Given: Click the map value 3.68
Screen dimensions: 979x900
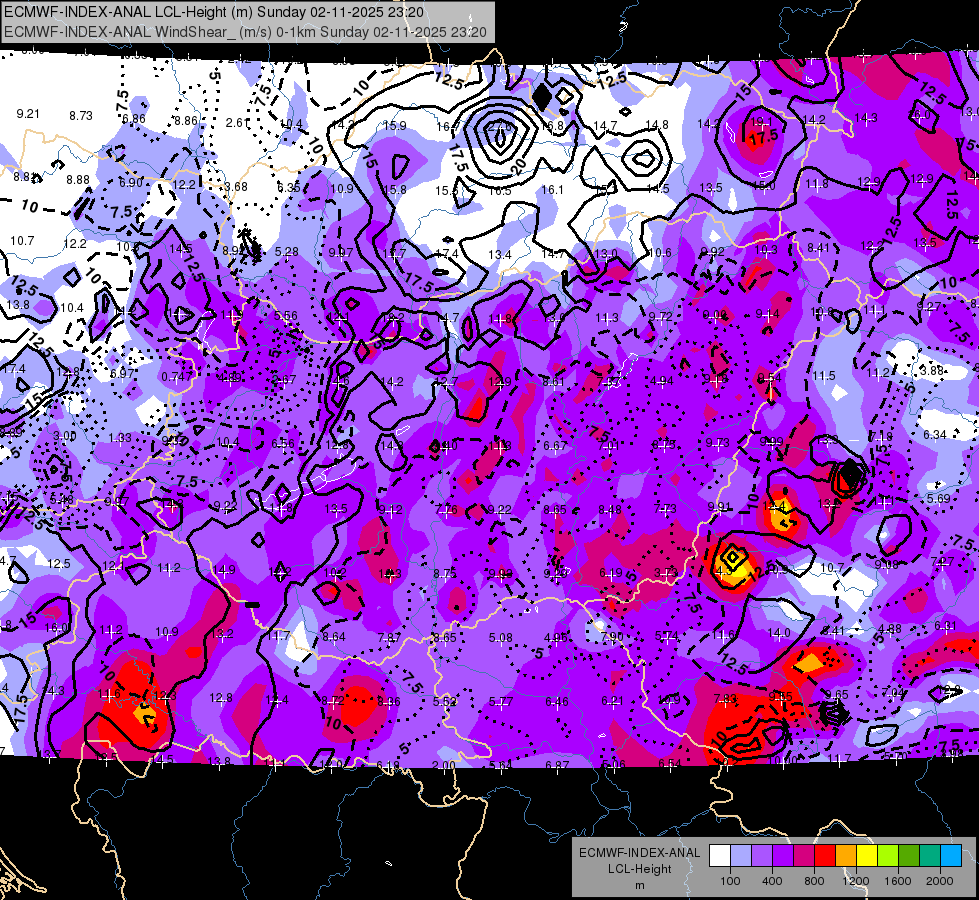Looking at the screenshot, I should click(x=236, y=187).
